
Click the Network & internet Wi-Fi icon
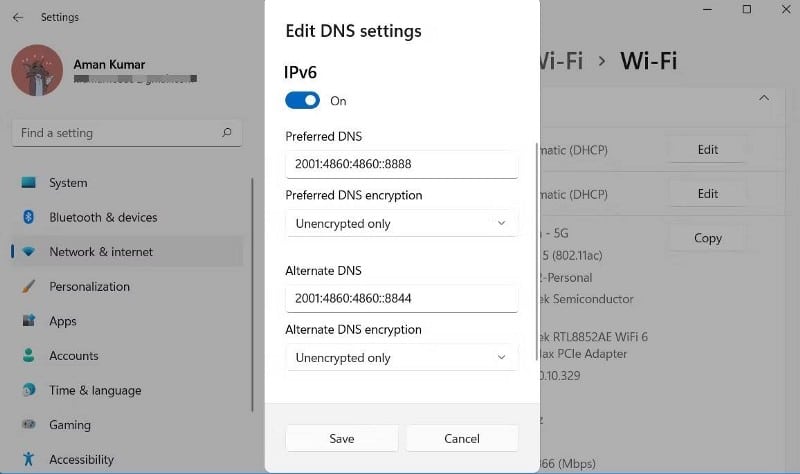pyautogui.click(x=29, y=252)
